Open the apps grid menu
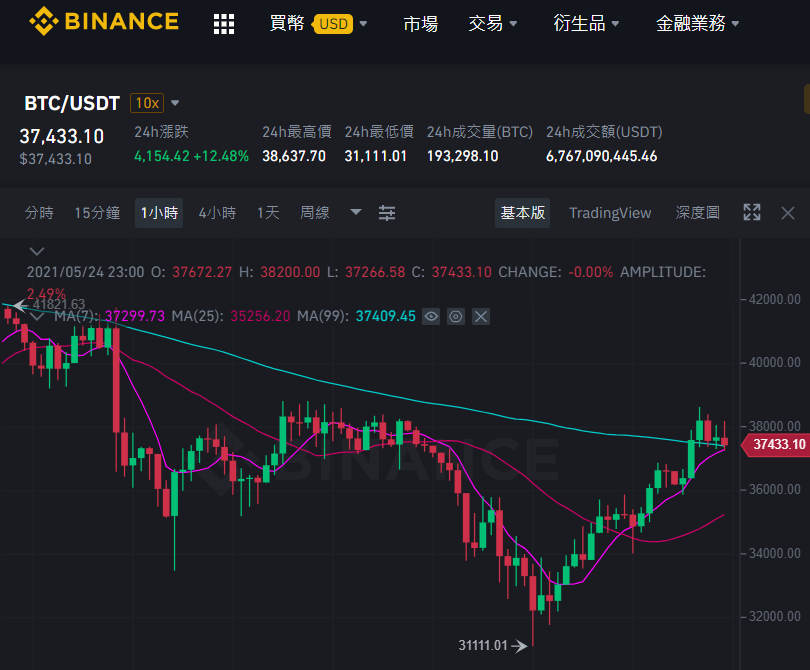 tap(224, 24)
